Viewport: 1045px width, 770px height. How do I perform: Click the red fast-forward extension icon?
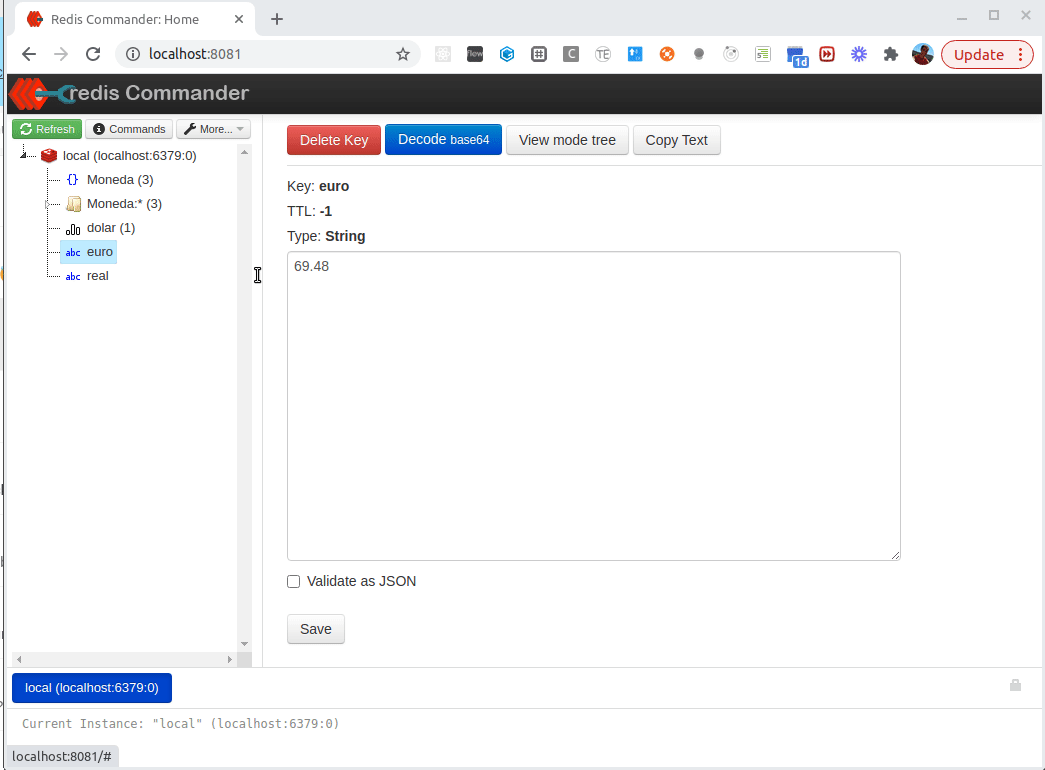827,54
